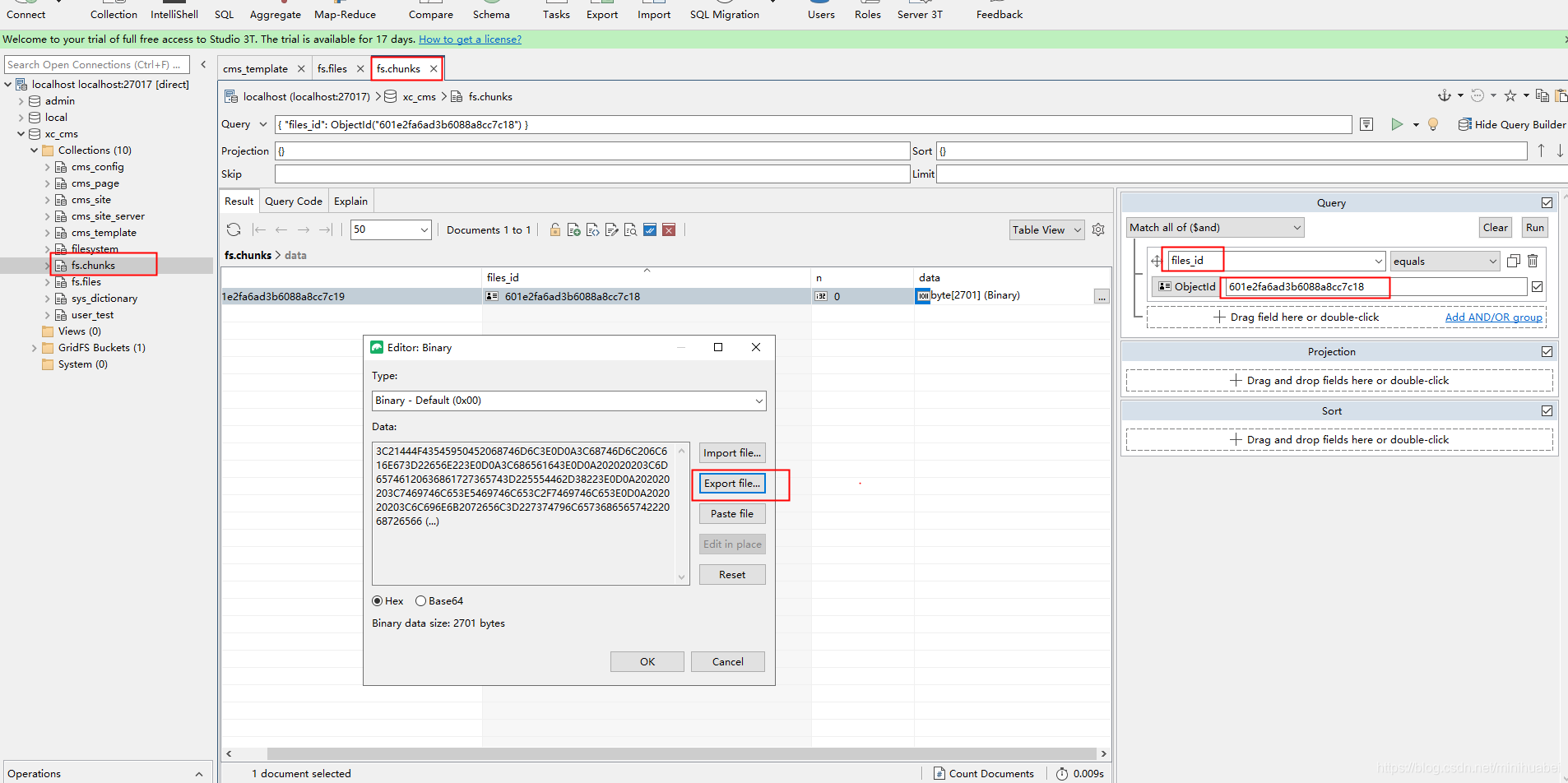Click the read-only lock icon
The image size is (1568, 783).
pyautogui.click(x=555, y=229)
